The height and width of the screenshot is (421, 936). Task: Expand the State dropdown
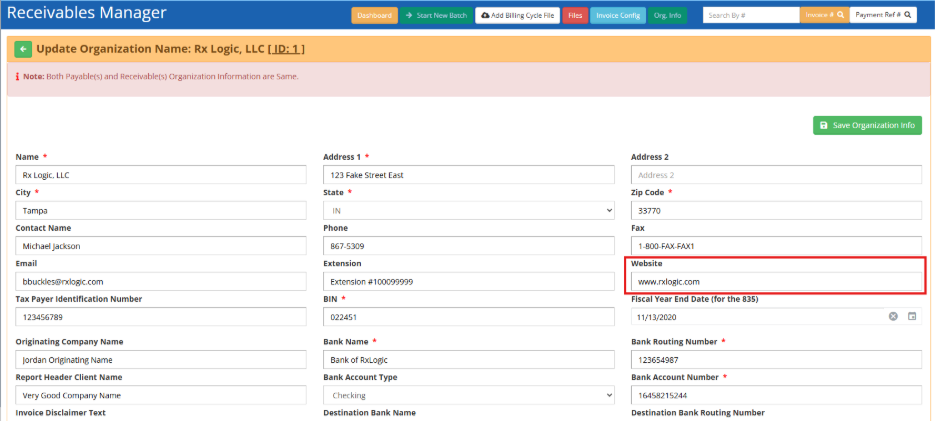pyautogui.click(x=468, y=210)
